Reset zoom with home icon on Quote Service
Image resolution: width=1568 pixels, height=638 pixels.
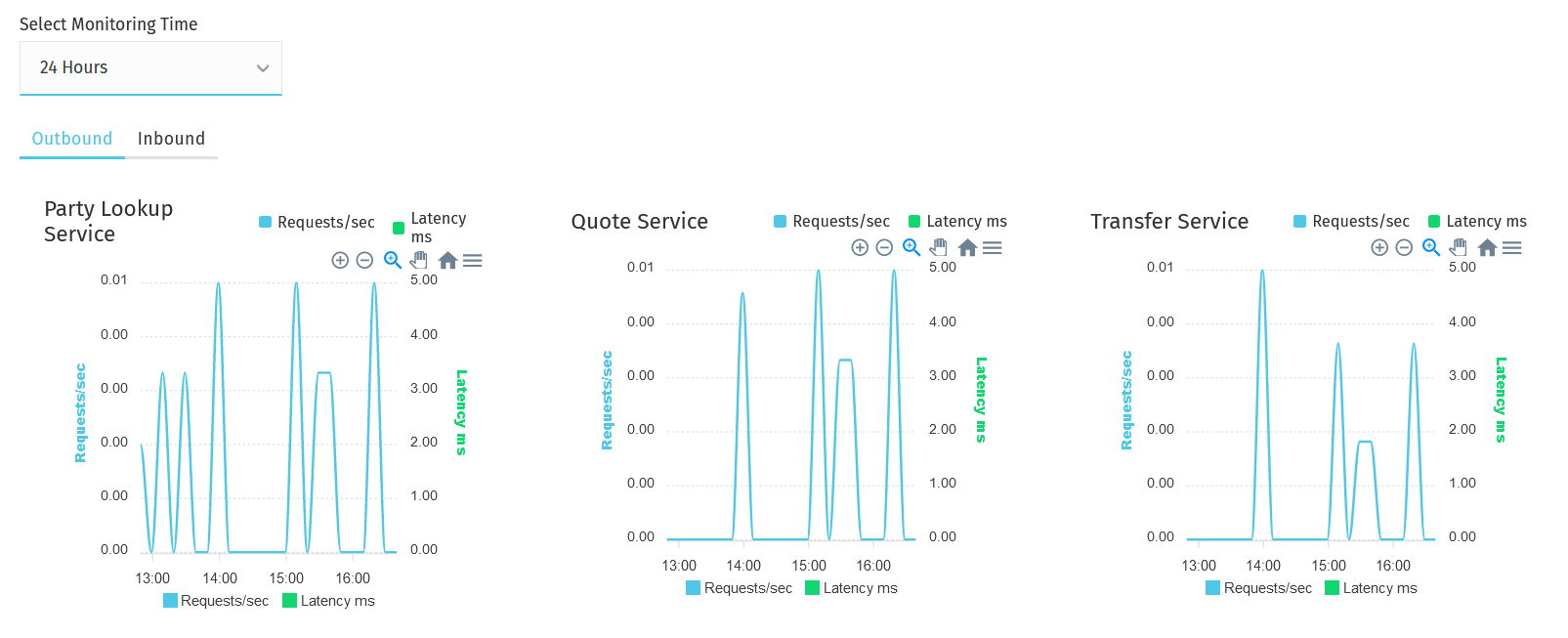(967, 247)
